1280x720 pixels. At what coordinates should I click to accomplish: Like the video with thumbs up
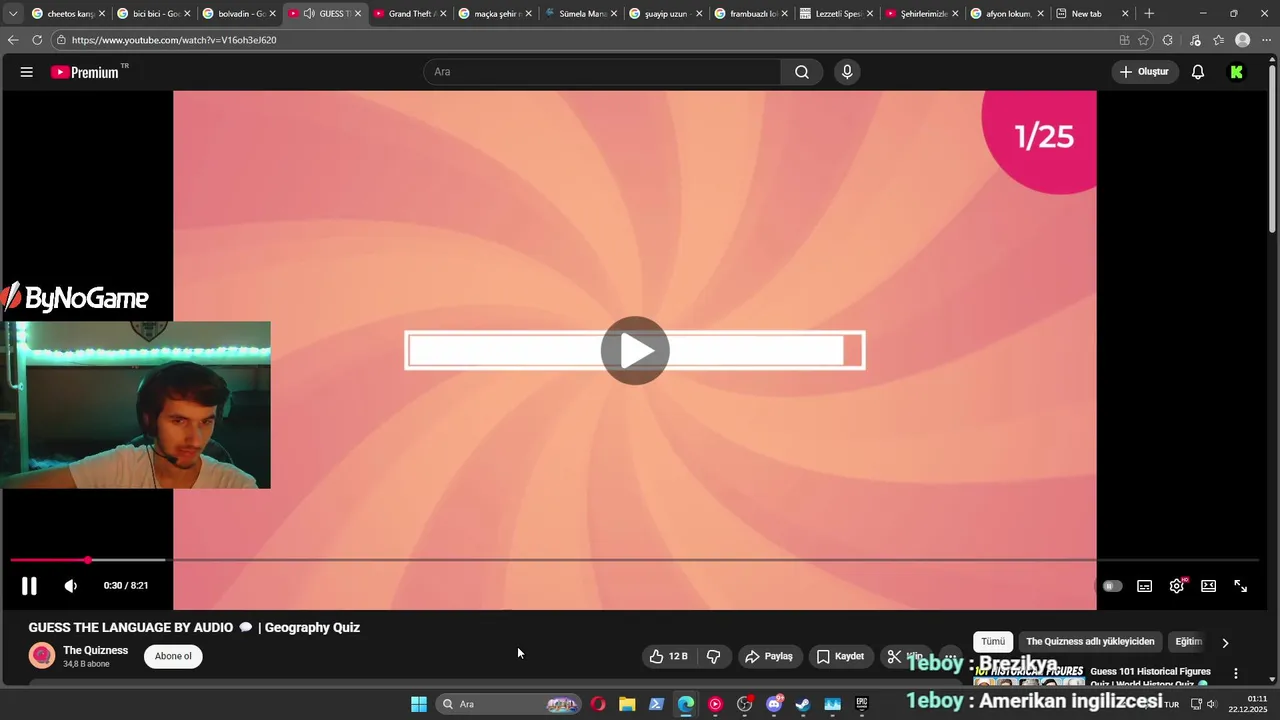pyautogui.click(x=669, y=656)
